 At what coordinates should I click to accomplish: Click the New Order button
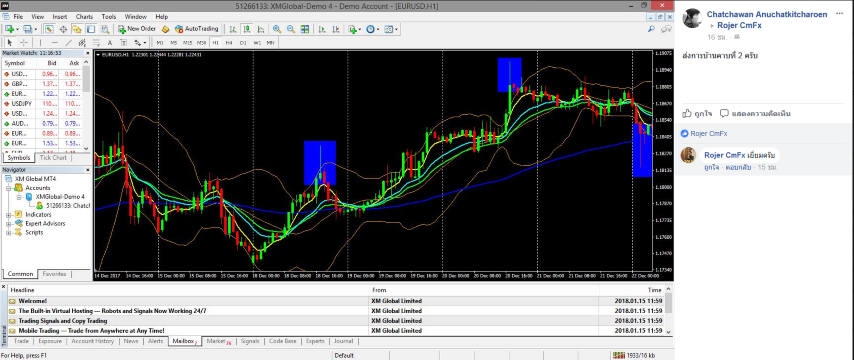pos(137,29)
